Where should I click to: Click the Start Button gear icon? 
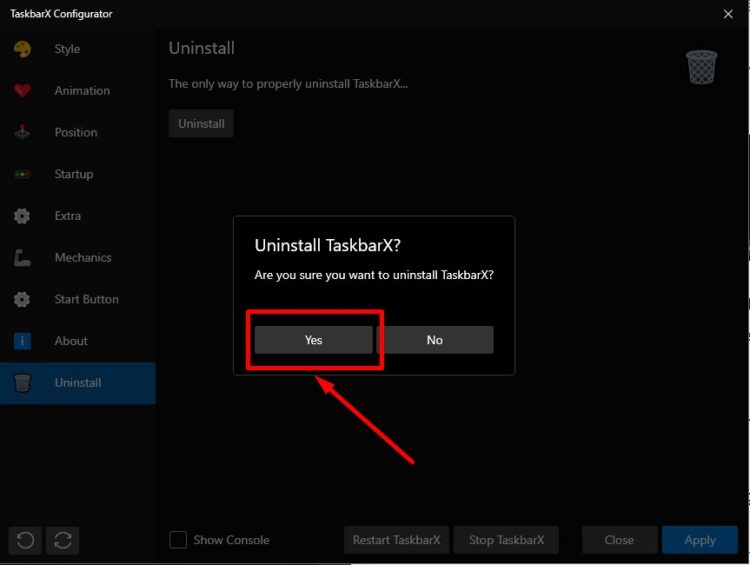point(22,300)
